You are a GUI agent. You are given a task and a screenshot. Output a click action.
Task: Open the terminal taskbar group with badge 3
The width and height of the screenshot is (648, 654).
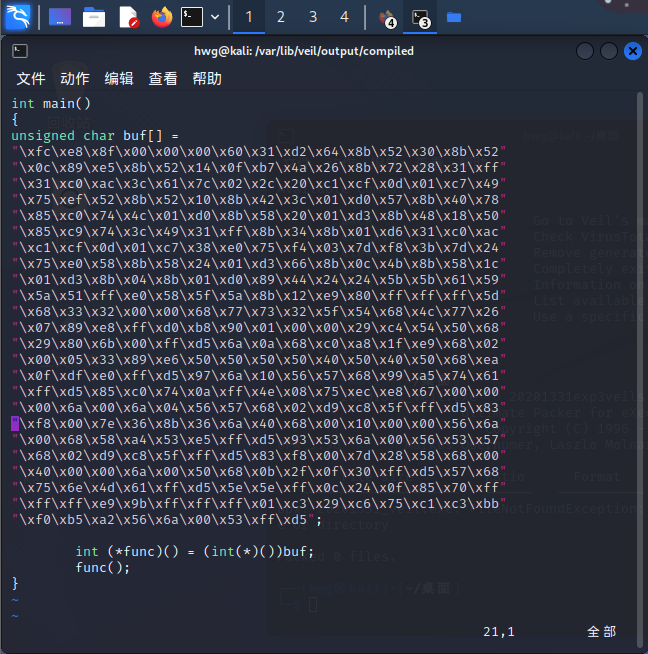click(x=420, y=18)
